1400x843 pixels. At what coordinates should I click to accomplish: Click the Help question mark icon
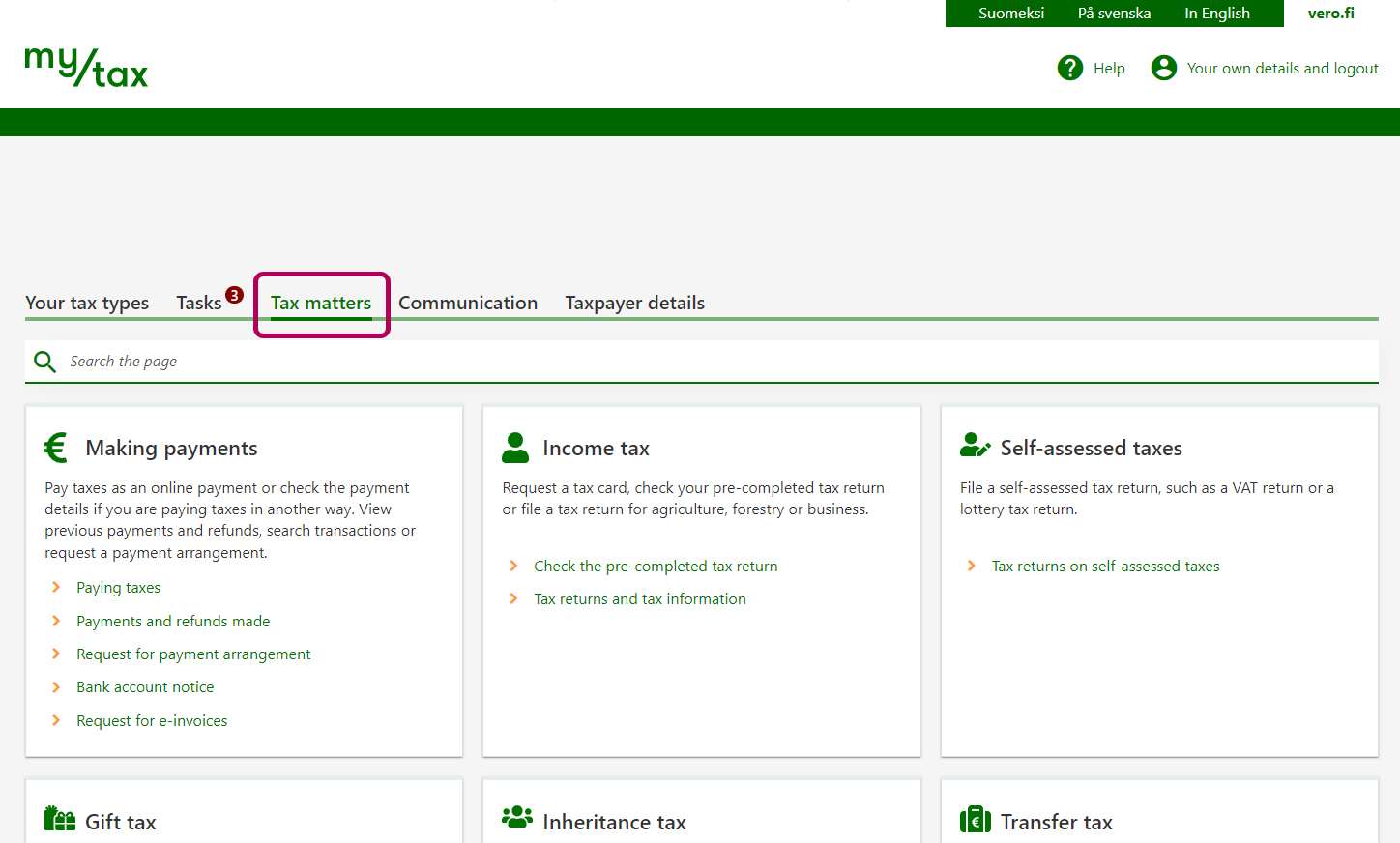coord(1070,68)
